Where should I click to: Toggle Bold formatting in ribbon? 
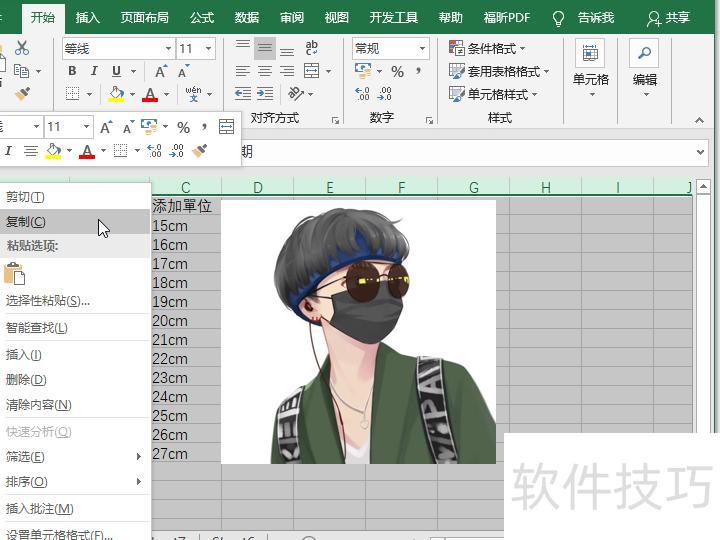[72, 71]
